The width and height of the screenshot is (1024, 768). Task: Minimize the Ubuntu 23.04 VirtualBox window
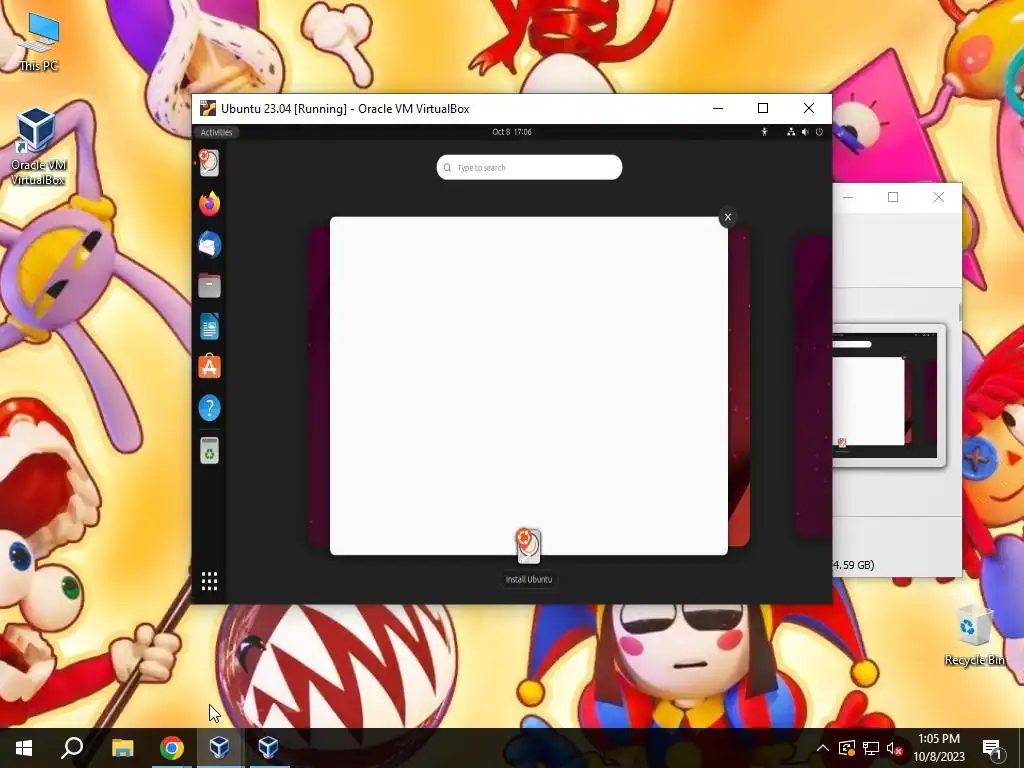click(718, 108)
